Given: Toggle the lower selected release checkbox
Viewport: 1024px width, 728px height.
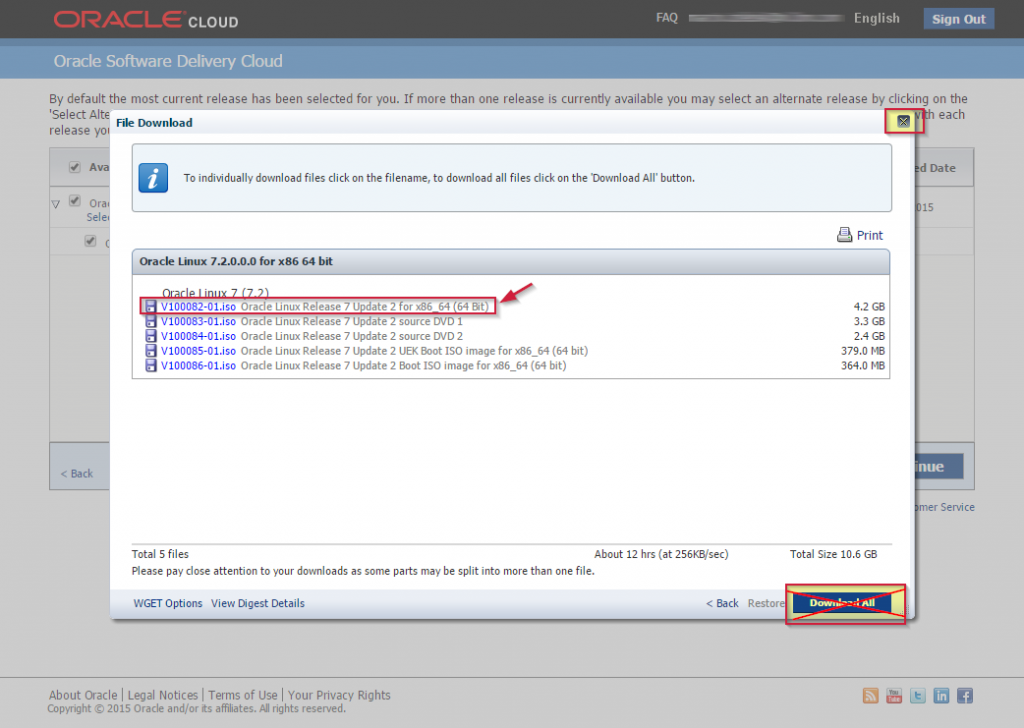Looking at the screenshot, I should coord(89,240).
